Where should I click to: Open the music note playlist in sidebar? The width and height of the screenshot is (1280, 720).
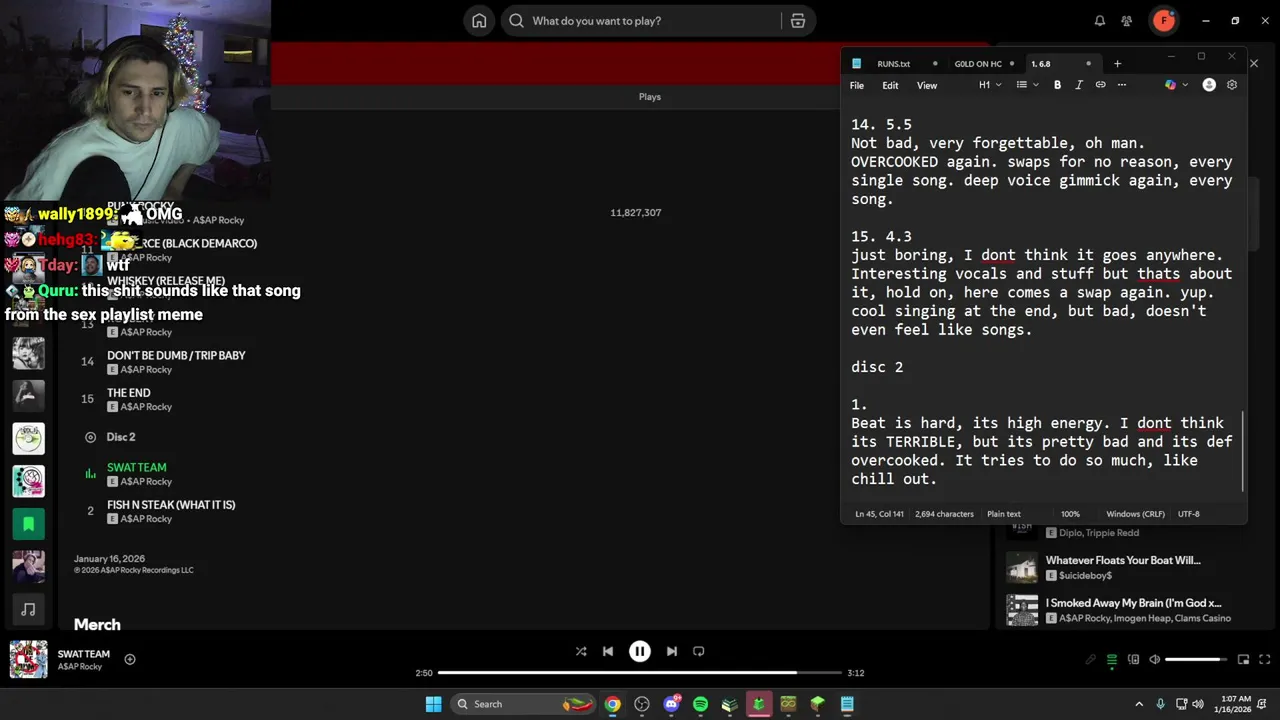point(28,609)
